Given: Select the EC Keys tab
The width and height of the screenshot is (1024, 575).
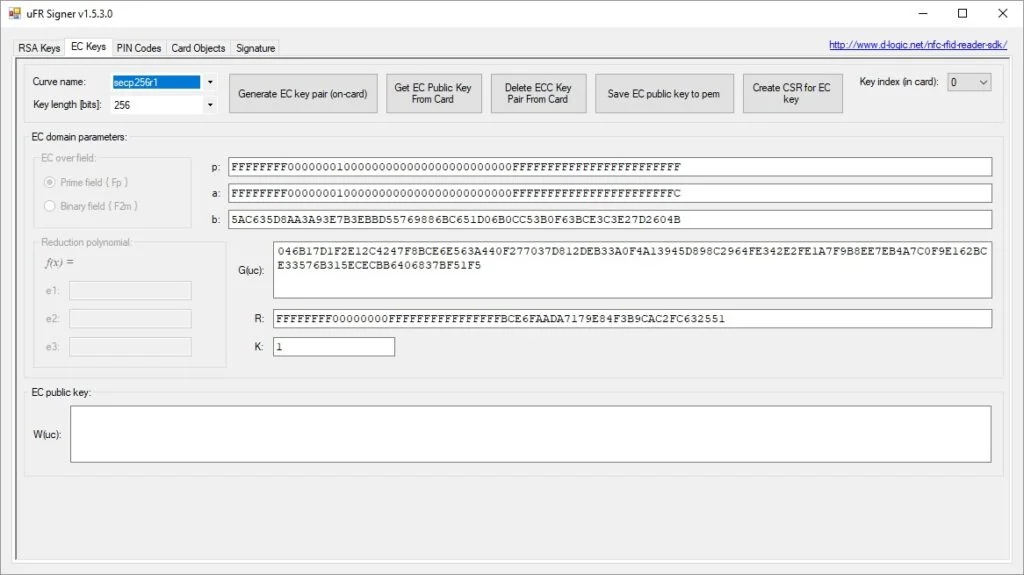Looking at the screenshot, I should pyautogui.click(x=88, y=46).
